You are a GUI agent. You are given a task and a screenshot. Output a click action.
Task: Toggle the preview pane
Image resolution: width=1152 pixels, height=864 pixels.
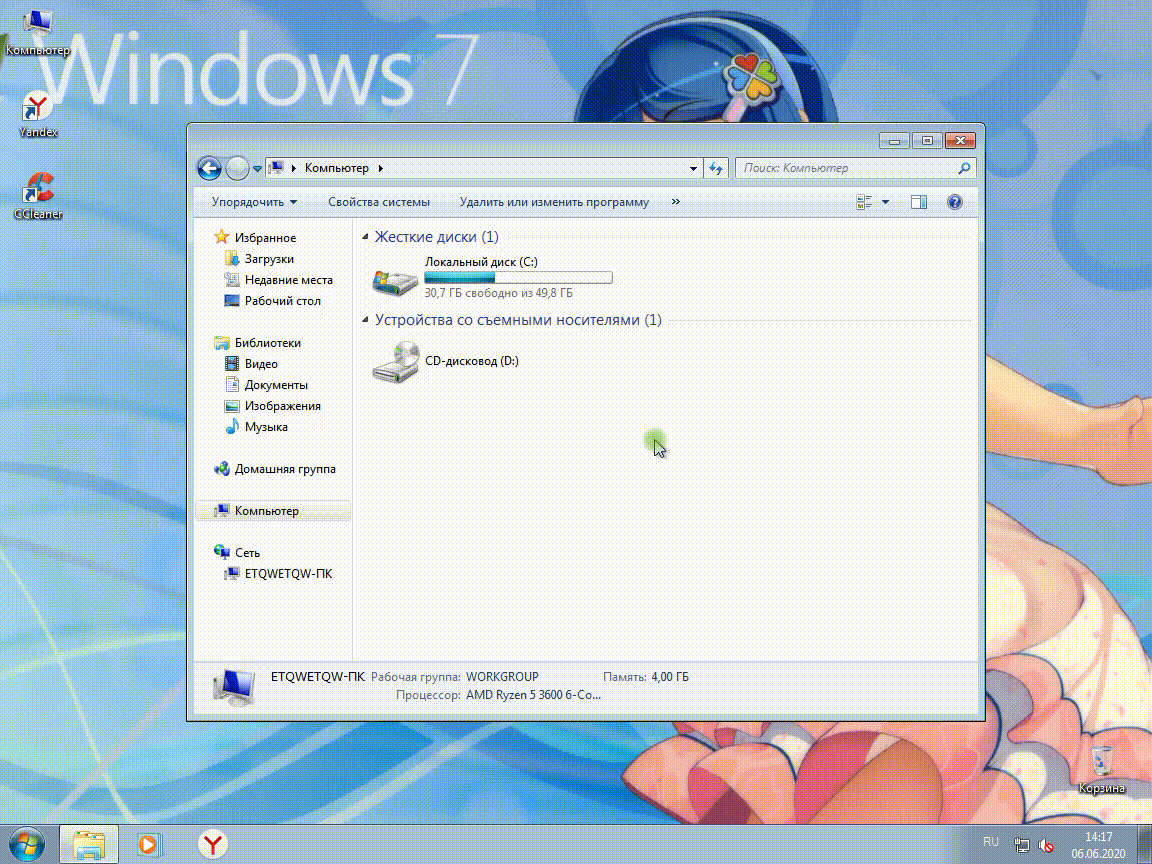coord(918,202)
